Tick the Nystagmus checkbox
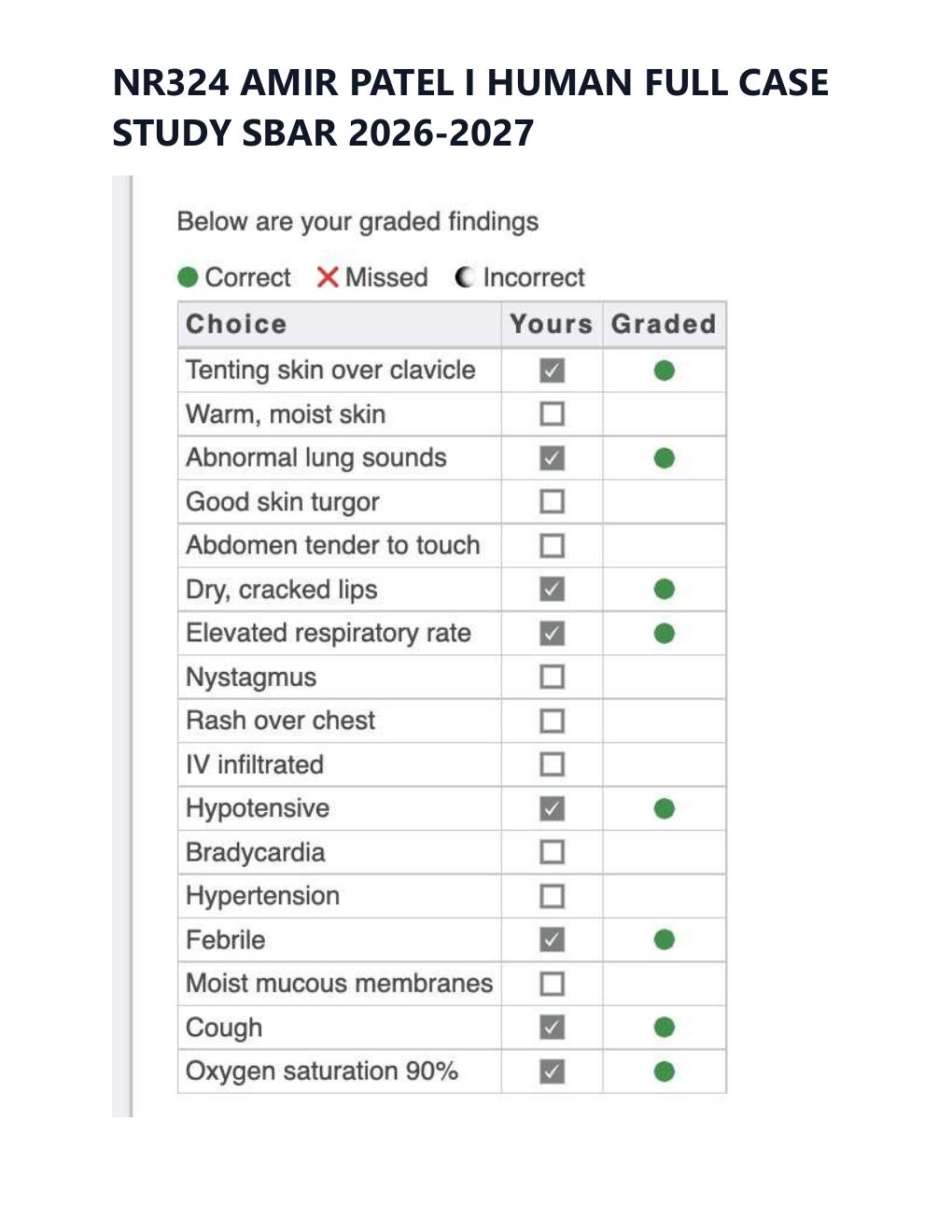Viewport: 952px width, 1232px height. (553, 677)
